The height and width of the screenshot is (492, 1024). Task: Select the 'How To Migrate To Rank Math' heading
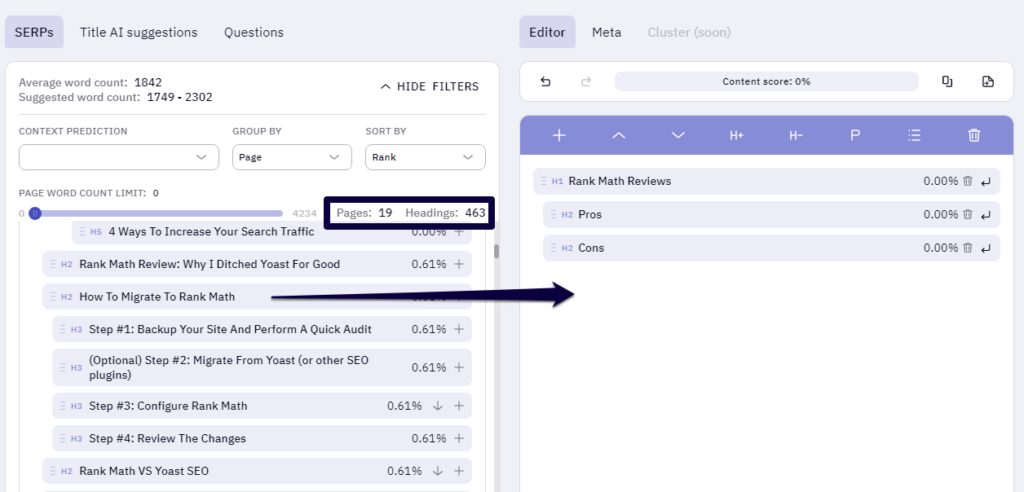(x=257, y=297)
